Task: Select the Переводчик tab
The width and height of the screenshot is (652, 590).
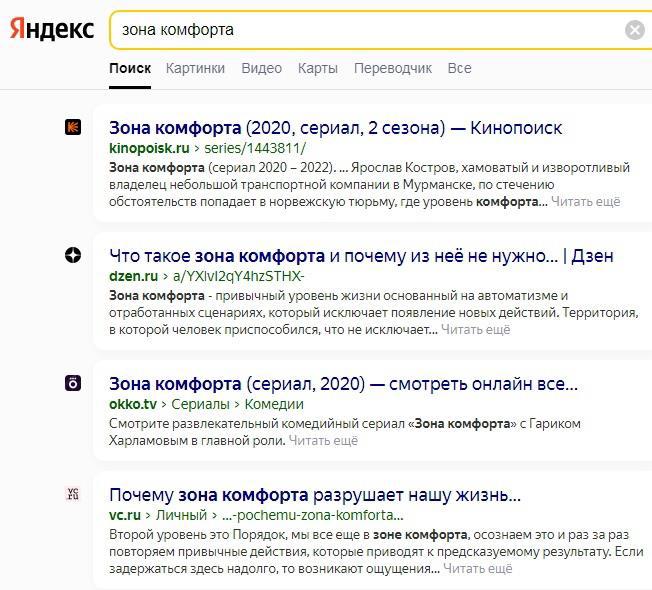Action: [x=393, y=68]
